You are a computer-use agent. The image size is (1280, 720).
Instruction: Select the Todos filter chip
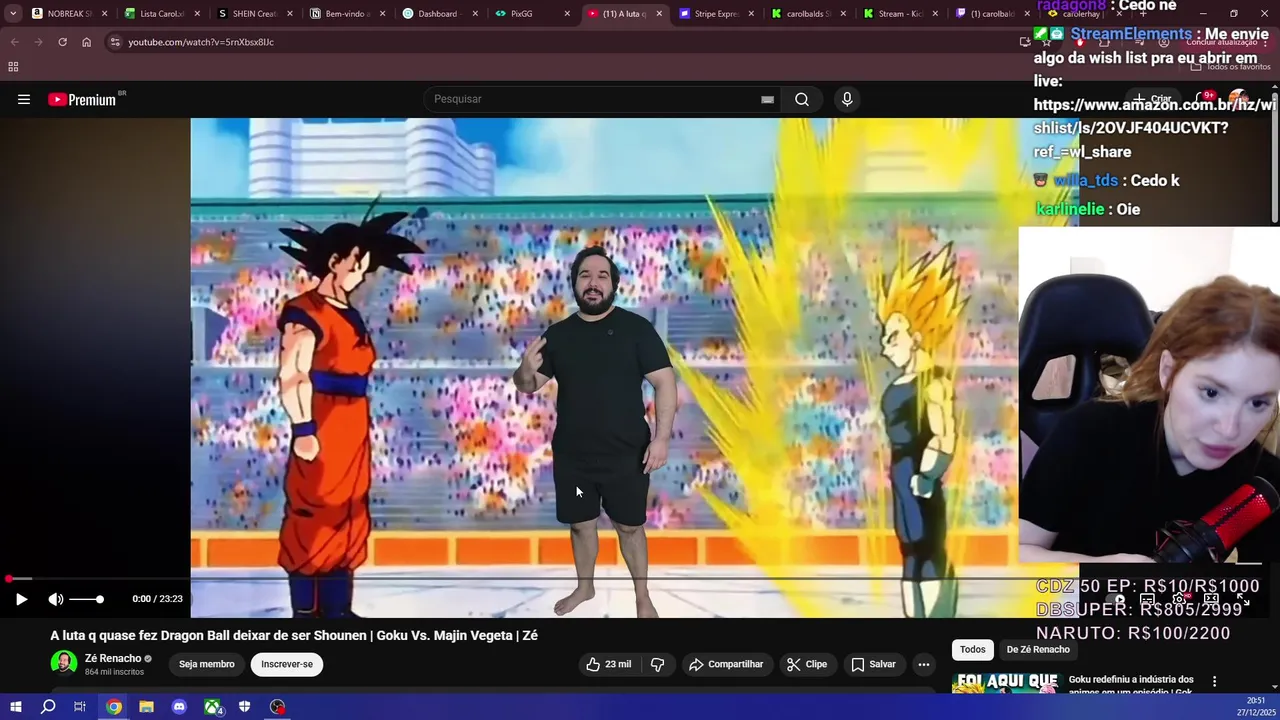click(973, 649)
